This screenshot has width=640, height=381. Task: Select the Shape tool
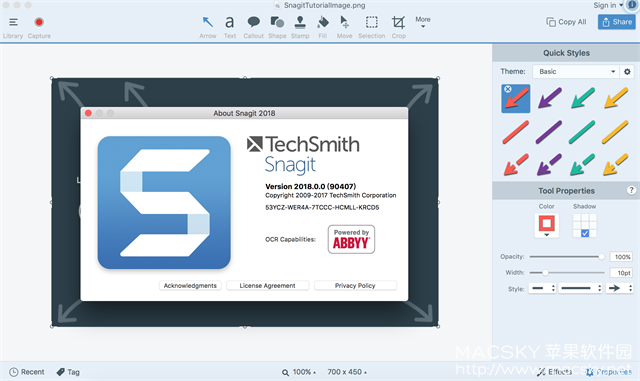pyautogui.click(x=277, y=27)
